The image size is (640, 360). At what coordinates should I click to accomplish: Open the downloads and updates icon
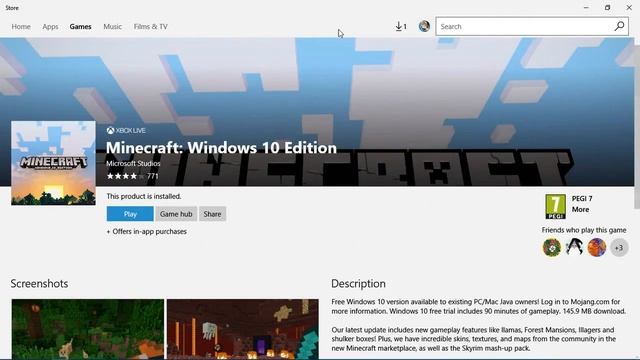(401, 27)
